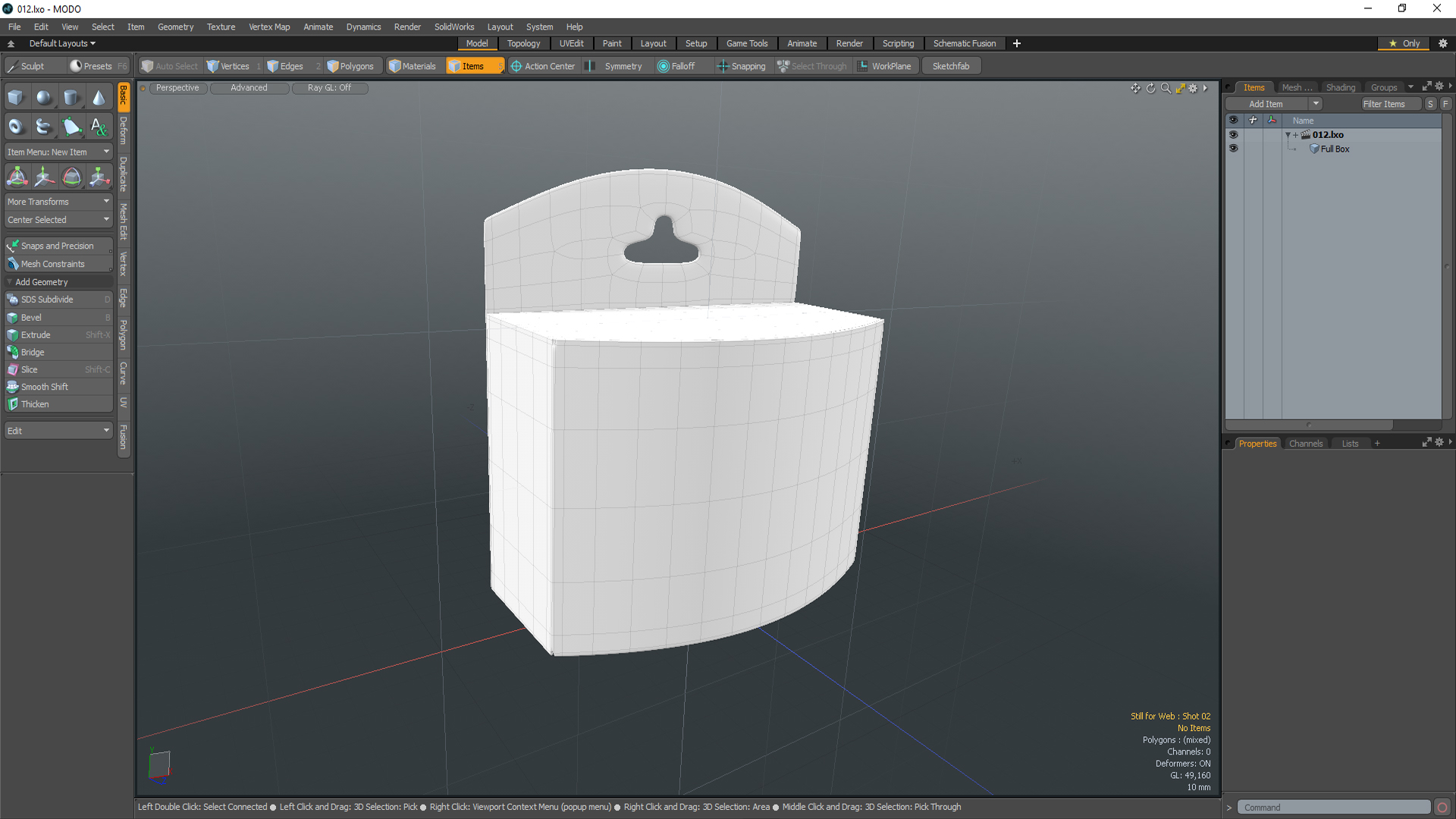This screenshot has height=819, width=1456.
Task: Click the Cylinder primitive tool
Action: tap(71, 98)
